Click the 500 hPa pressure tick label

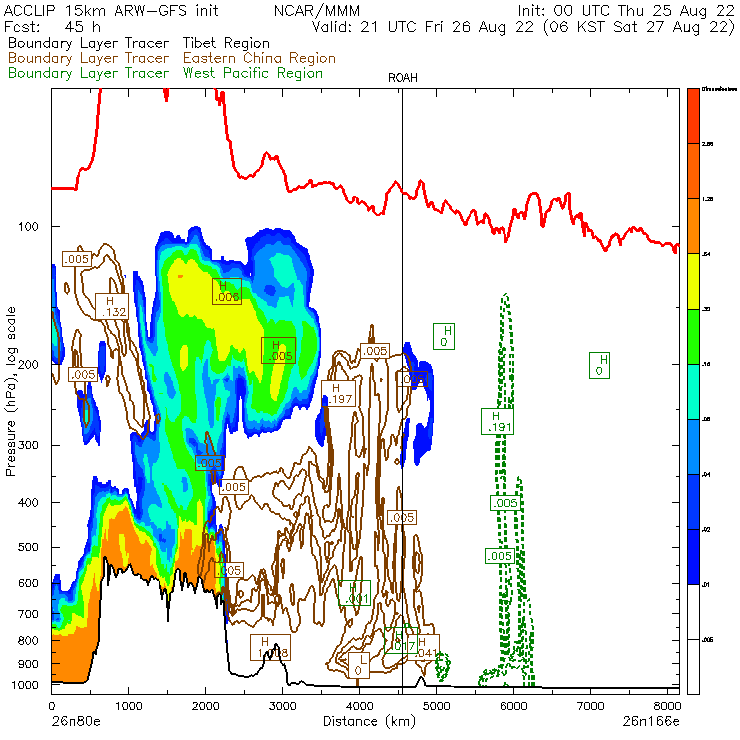click(28, 547)
